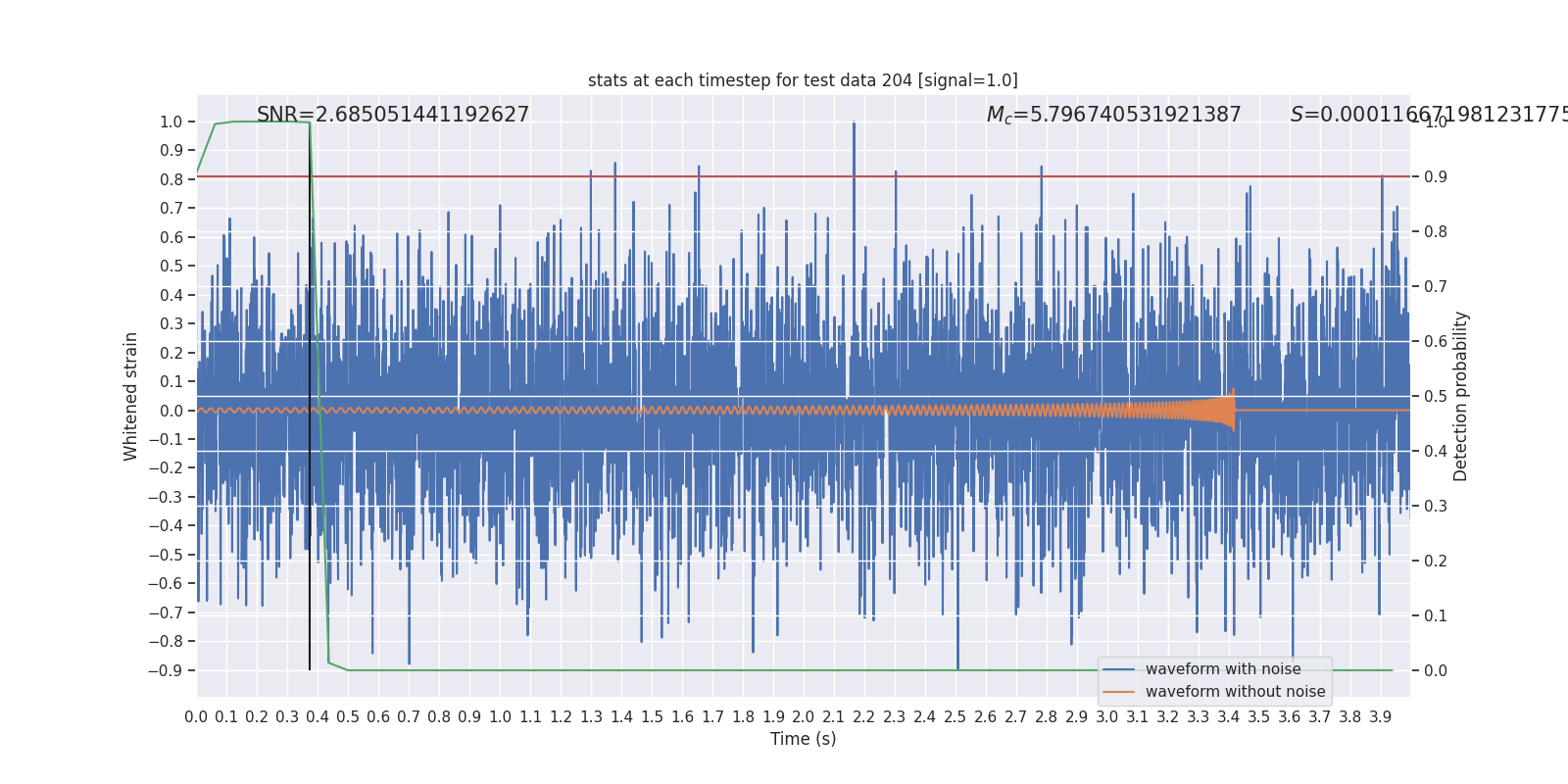Click the 1.0 whitened strain tick
This screenshot has width=1568, height=784.
[x=171, y=122]
